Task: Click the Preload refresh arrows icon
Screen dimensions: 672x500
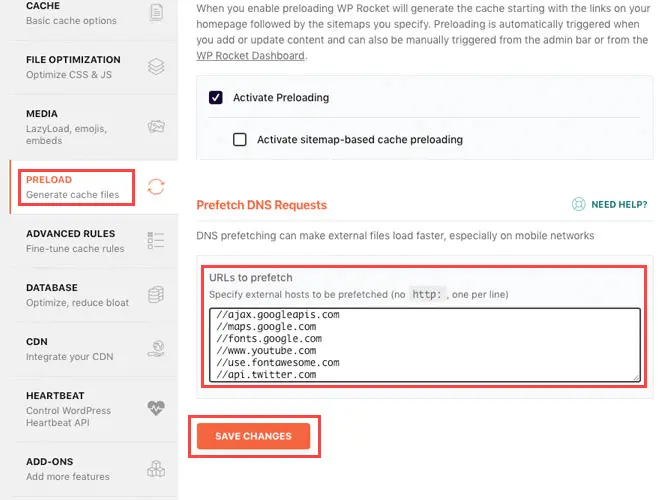Action: point(156,186)
